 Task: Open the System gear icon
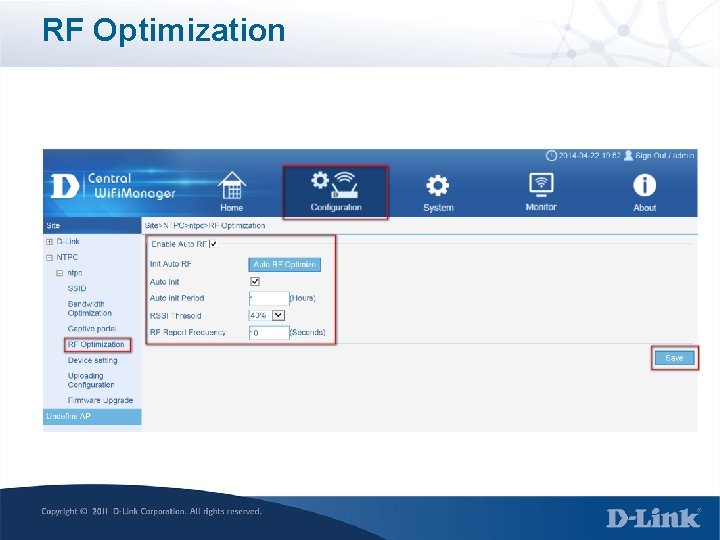(x=438, y=186)
